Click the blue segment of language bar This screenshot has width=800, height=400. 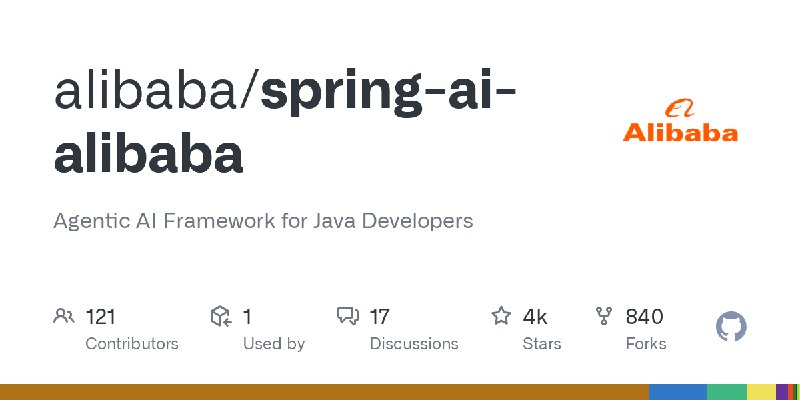678,392
